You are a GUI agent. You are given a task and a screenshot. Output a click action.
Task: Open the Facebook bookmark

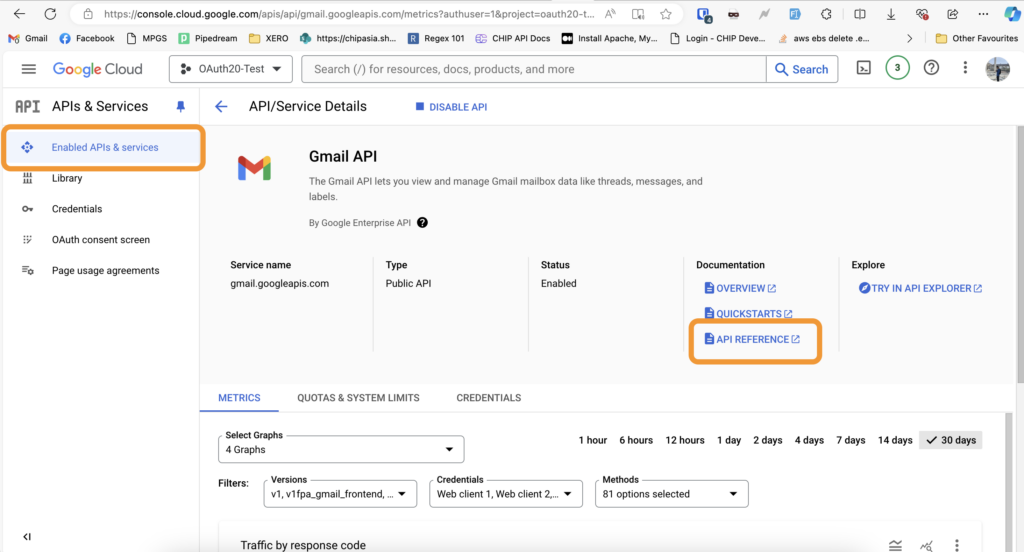87,39
